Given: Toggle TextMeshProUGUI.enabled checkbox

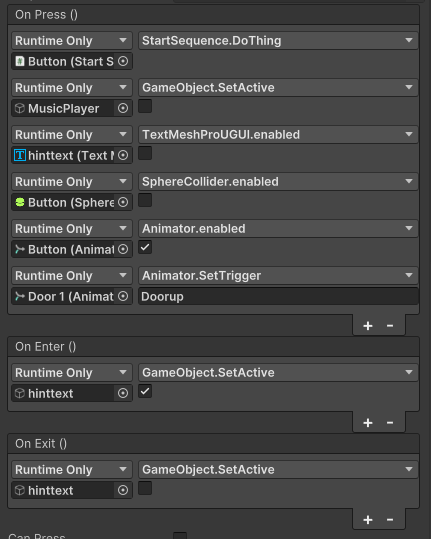Looking at the screenshot, I should 145,153.
